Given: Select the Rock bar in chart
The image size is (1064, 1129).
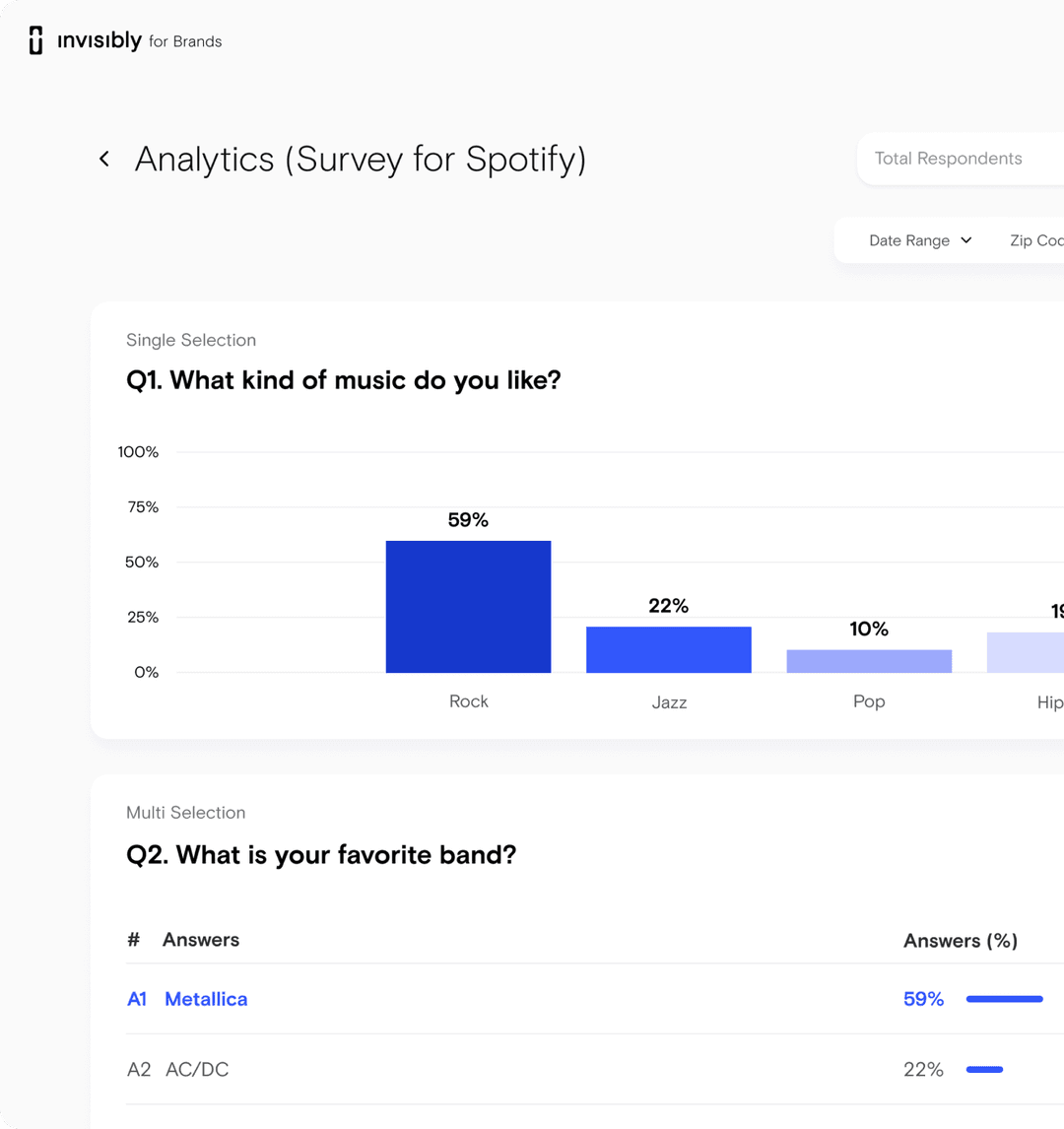Looking at the screenshot, I should [468, 607].
